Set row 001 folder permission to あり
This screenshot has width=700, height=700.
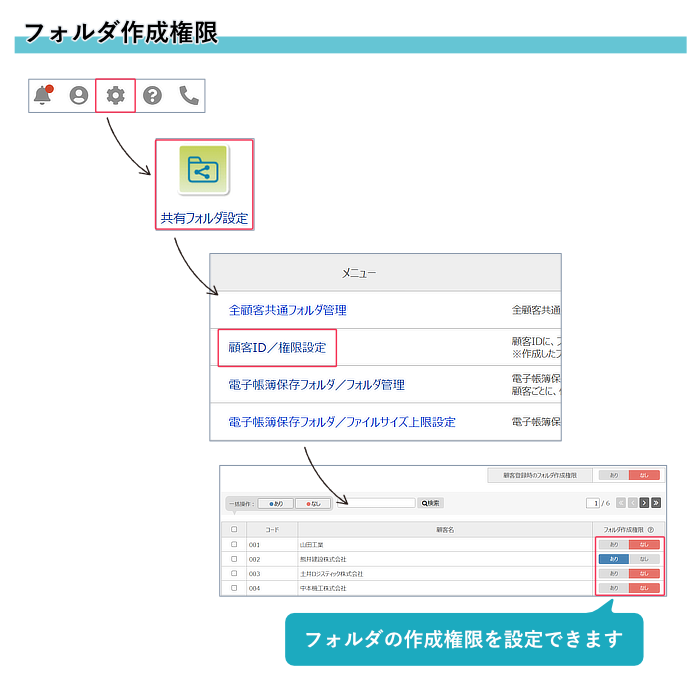click(613, 545)
